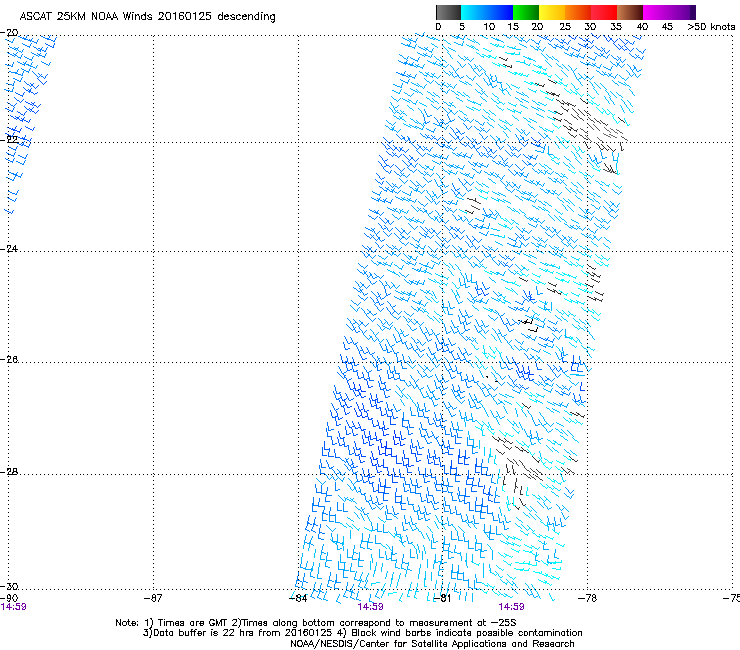Select the '10' label under the color scale

[489, 27]
